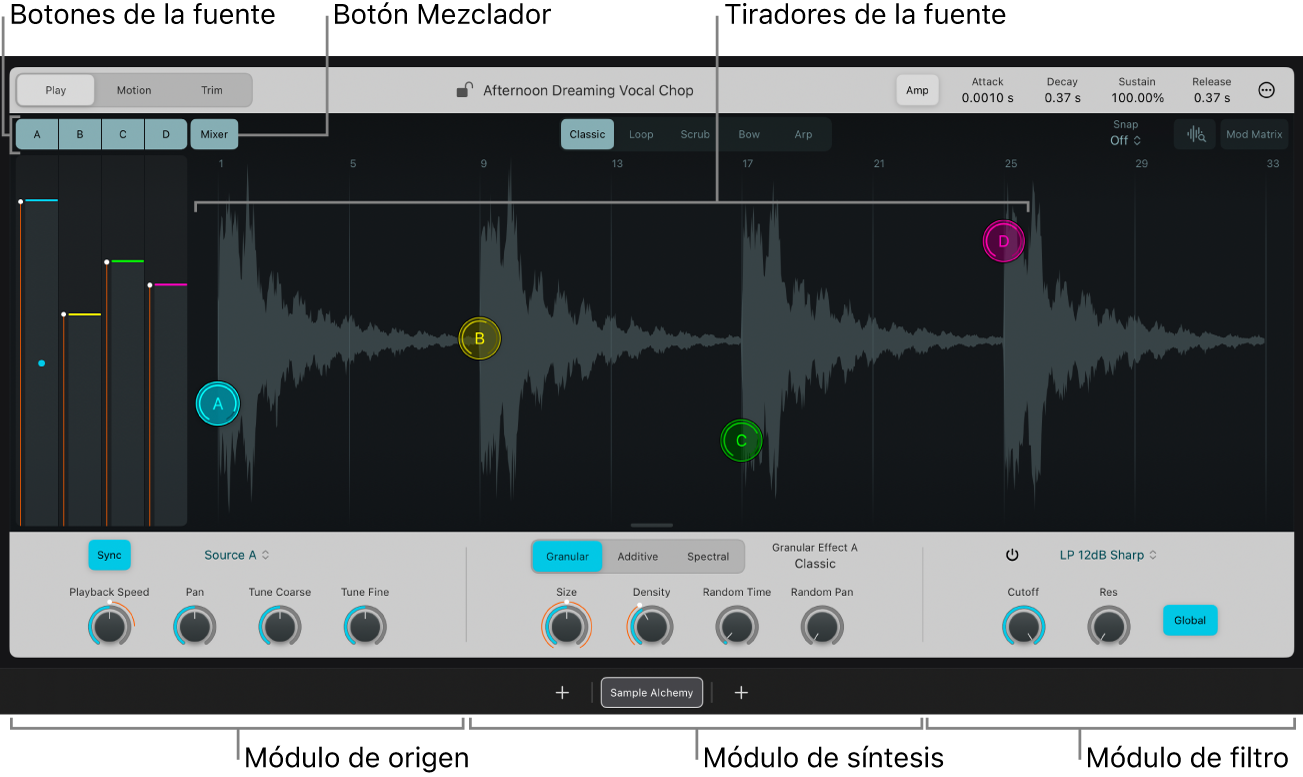
Task: Click the plus icon left of Sample Alchemy
Action: coord(562,692)
